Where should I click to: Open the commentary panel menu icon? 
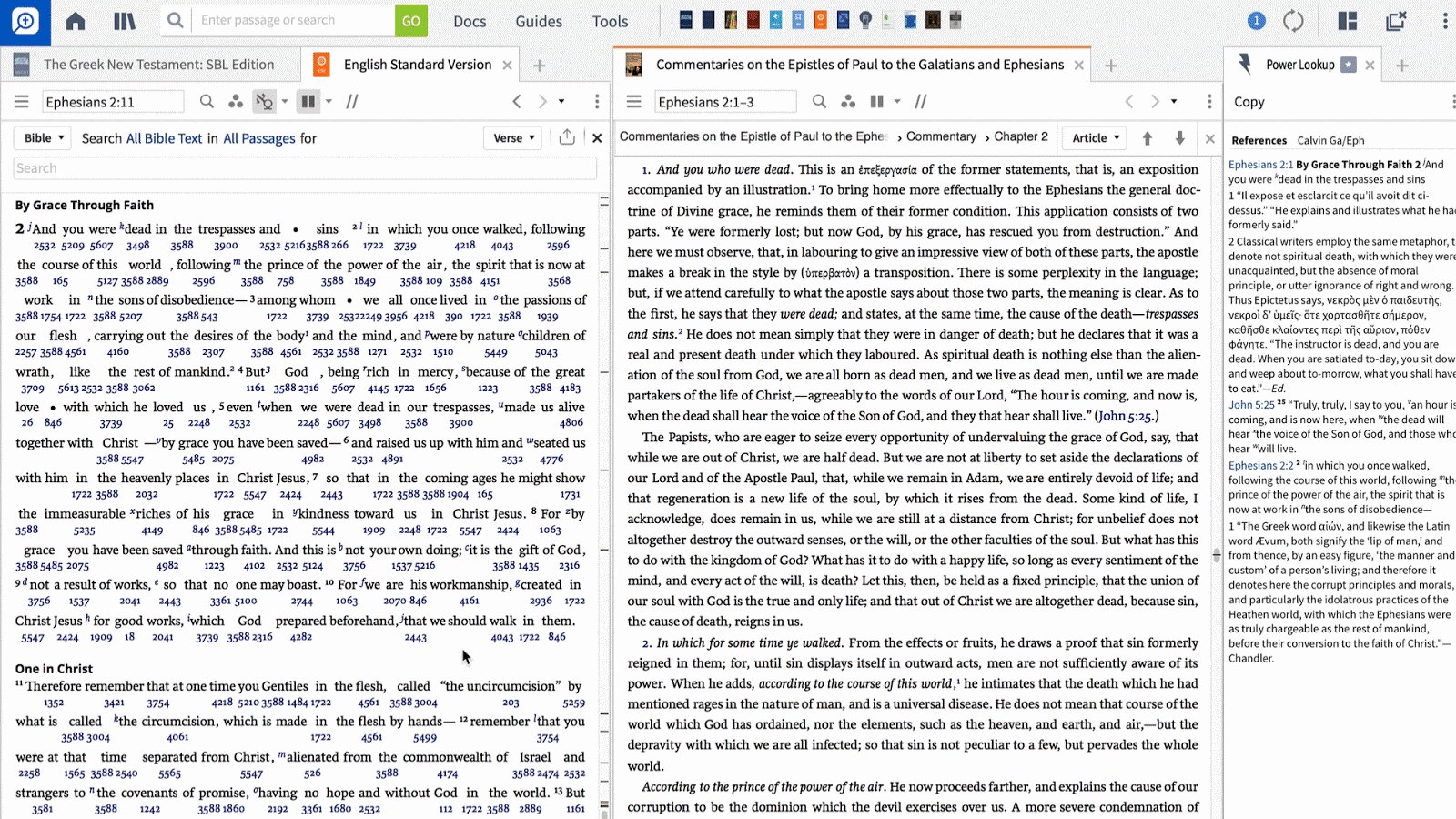(x=634, y=102)
